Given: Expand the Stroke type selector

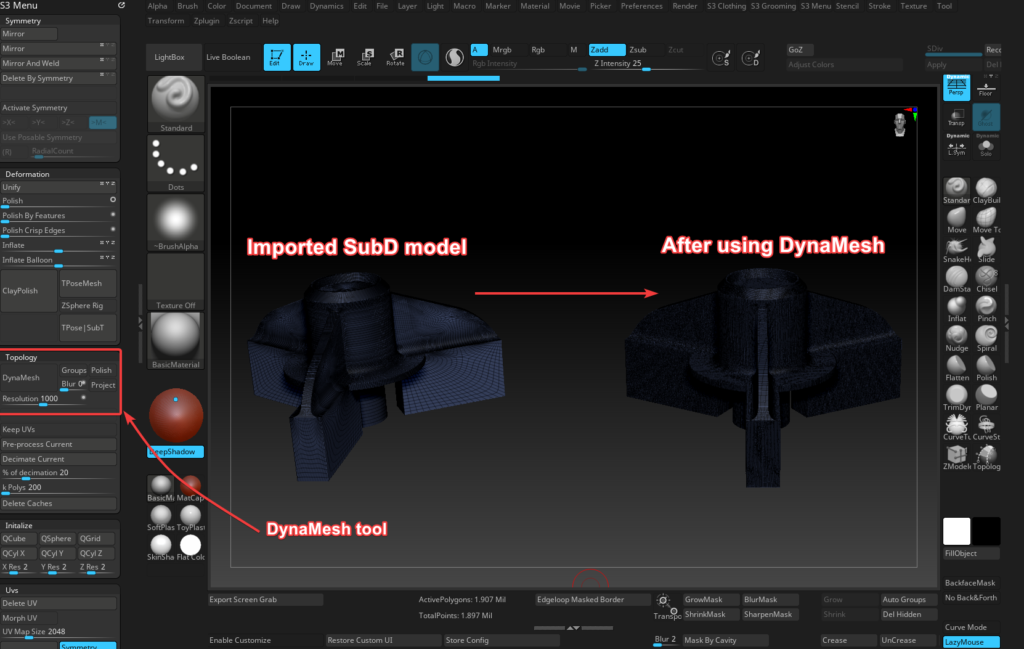Looking at the screenshot, I should [175, 160].
